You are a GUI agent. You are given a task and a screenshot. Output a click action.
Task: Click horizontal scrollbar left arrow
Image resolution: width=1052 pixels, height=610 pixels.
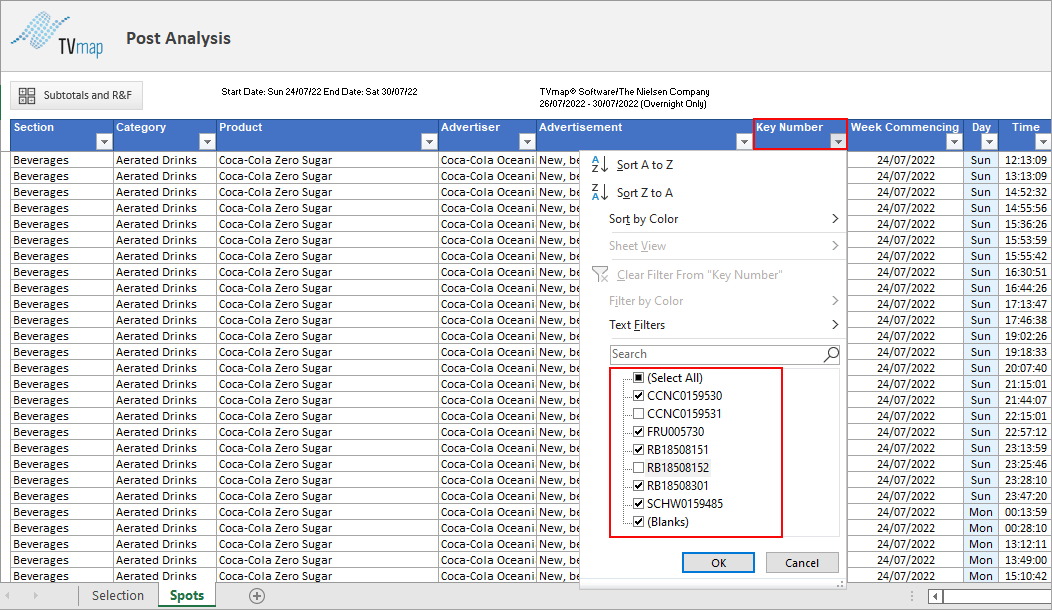935,596
